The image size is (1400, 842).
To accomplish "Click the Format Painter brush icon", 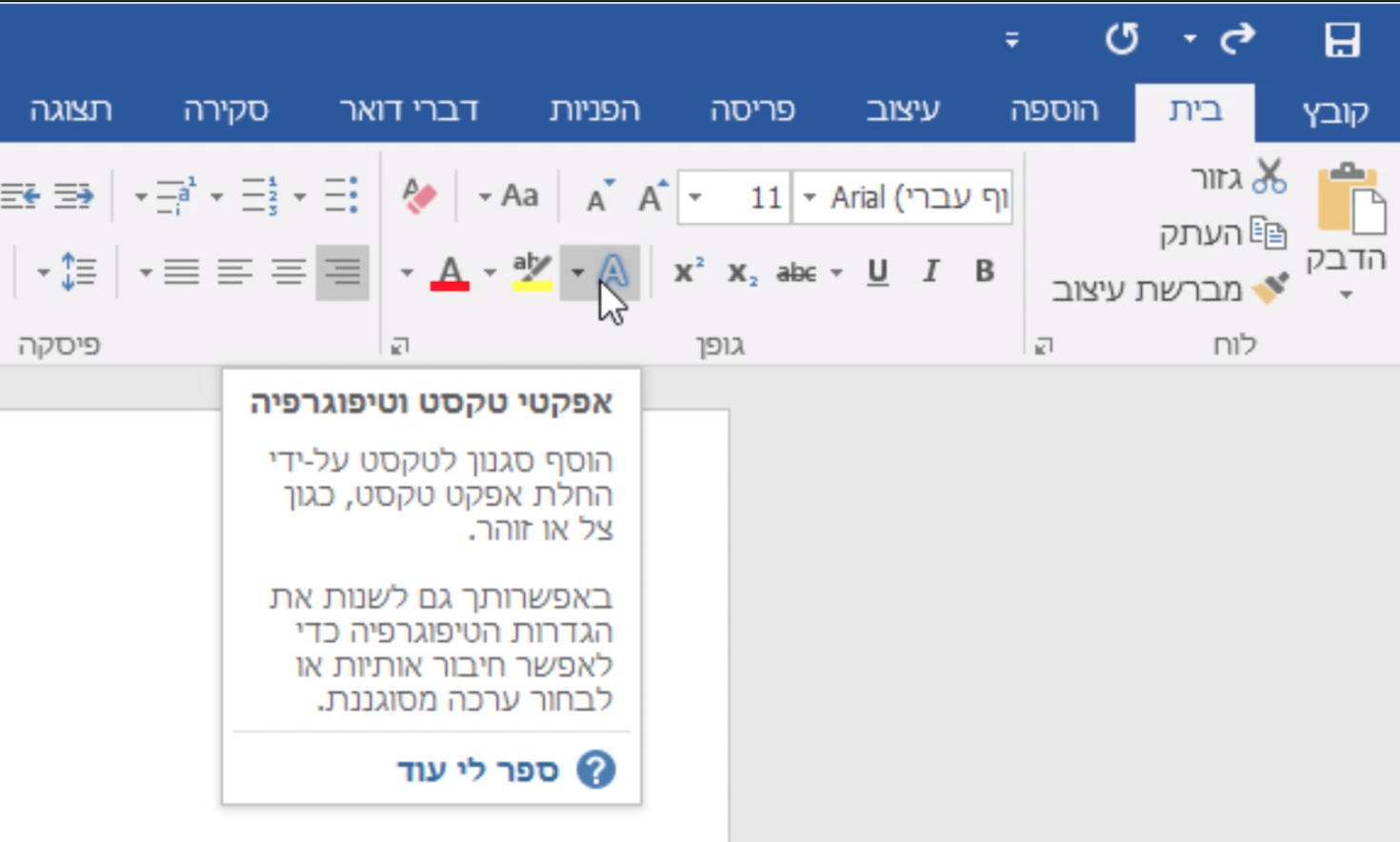I will [x=1270, y=290].
